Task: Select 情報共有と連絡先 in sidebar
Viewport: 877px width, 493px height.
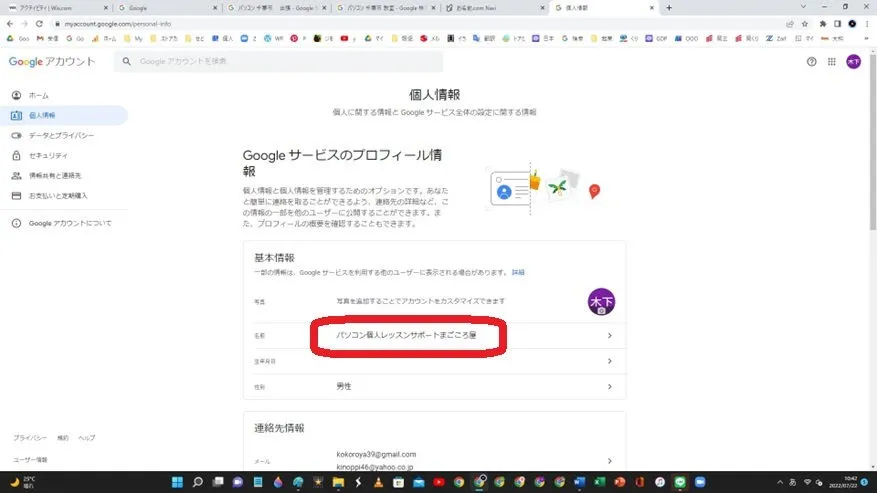Action: 55,175
